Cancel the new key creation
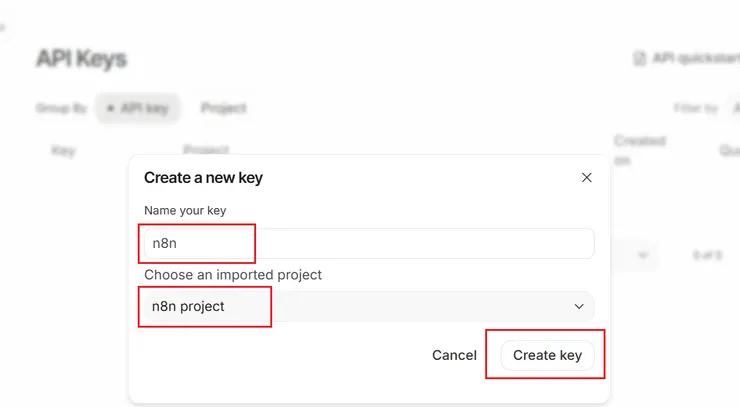This screenshot has height=407, width=740. [x=454, y=355]
